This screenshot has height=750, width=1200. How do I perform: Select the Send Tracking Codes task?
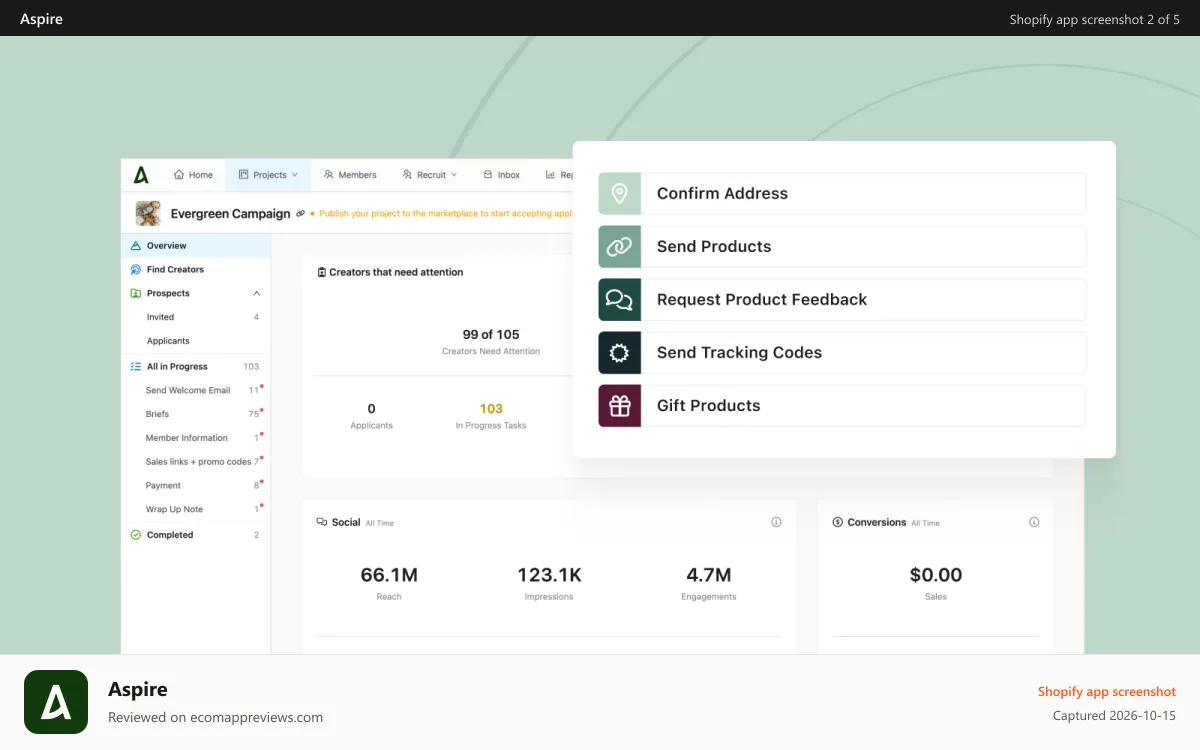click(x=842, y=352)
